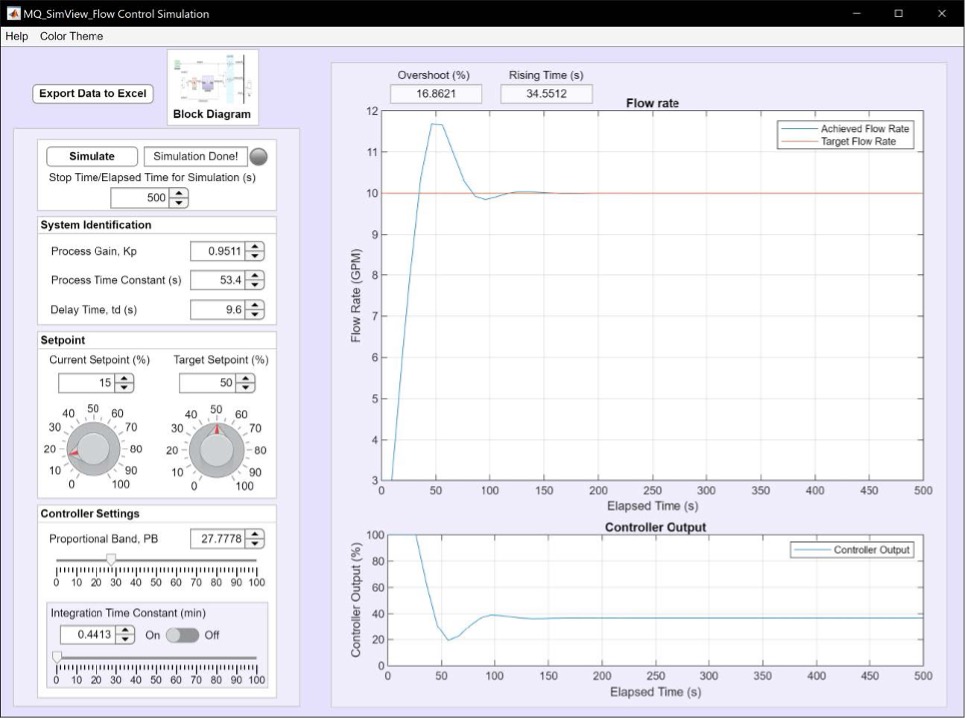Toggle the Integration On/Off switch
Viewport: 967px width, 721px height.
182,635
